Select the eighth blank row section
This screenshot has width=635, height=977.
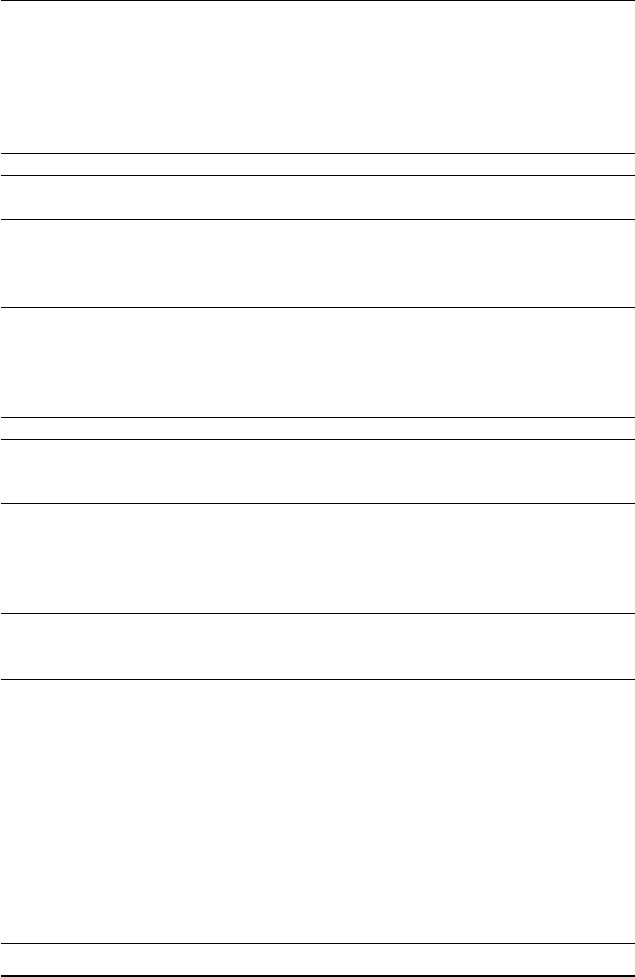click(x=317, y=558)
